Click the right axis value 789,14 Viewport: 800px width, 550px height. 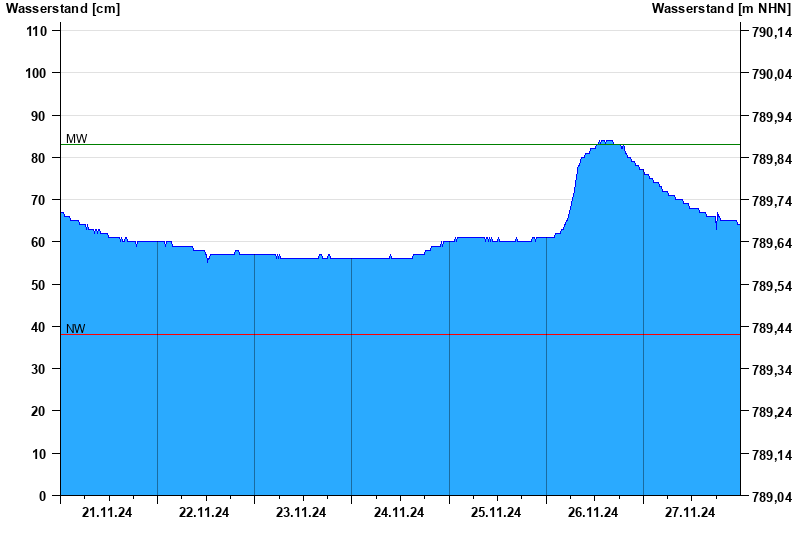(772, 455)
